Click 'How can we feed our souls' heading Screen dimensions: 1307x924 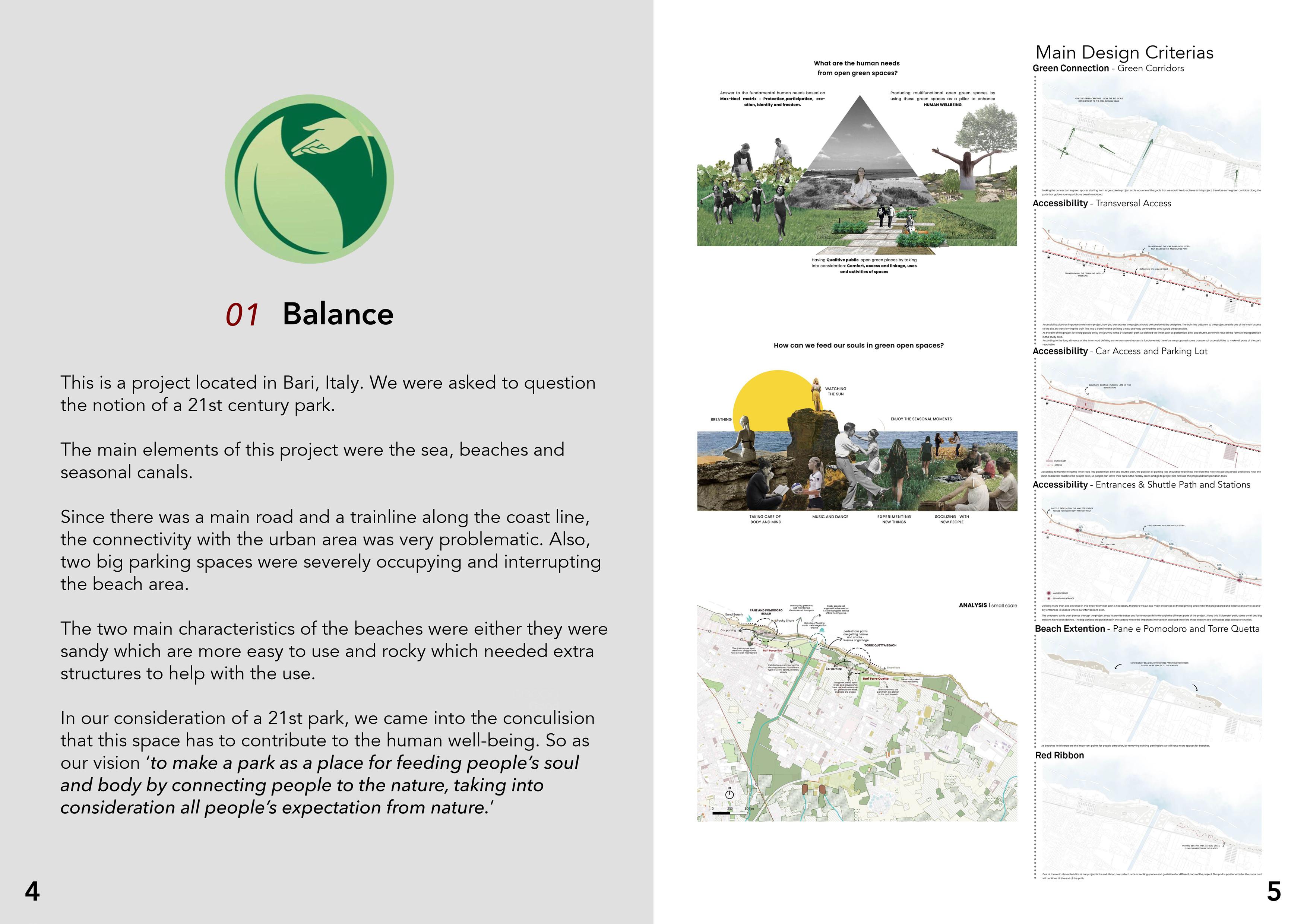(x=858, y=345)
